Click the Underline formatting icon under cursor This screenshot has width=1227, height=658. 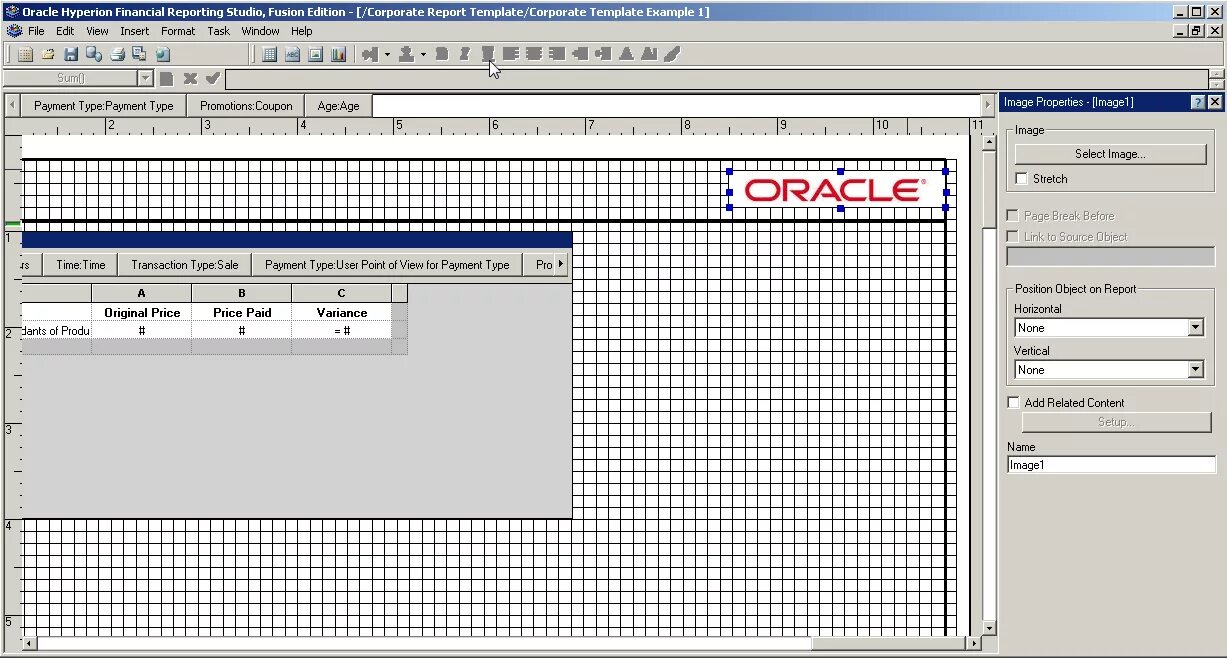tap(488, 54)
